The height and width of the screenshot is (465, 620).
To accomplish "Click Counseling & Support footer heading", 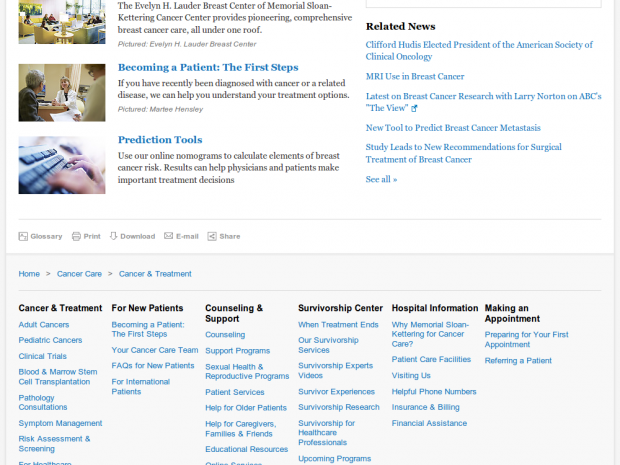I will point(234,313).
